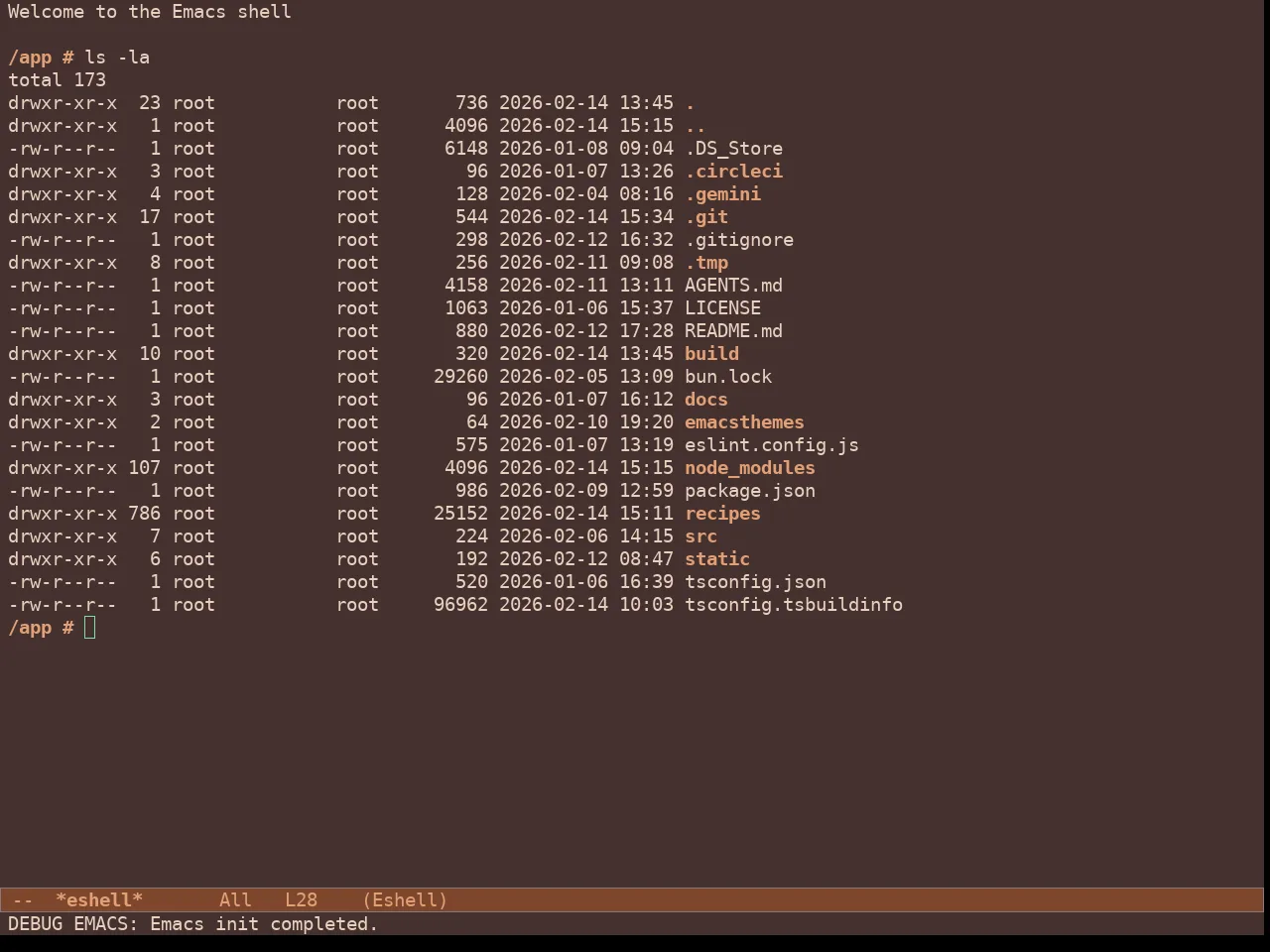The width and height of the screenshot is (1270, 952).
Task: Click the (Eshell) major mode indicator
Action: pyautogui.click(x=405, y=900)
